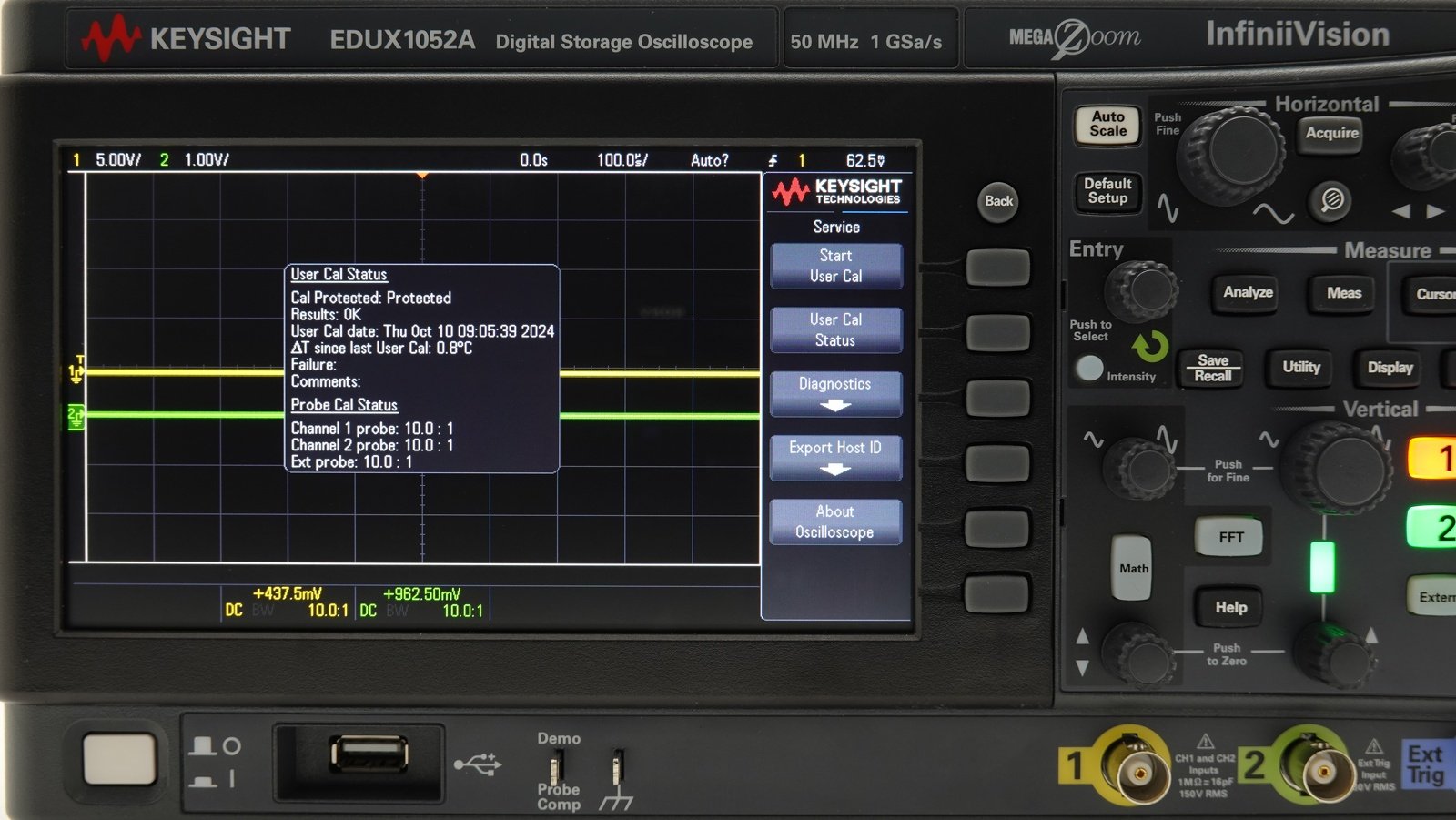Open About Oscilloscope info
Viewport: 1456px width, 820px height.
[836, 521]
